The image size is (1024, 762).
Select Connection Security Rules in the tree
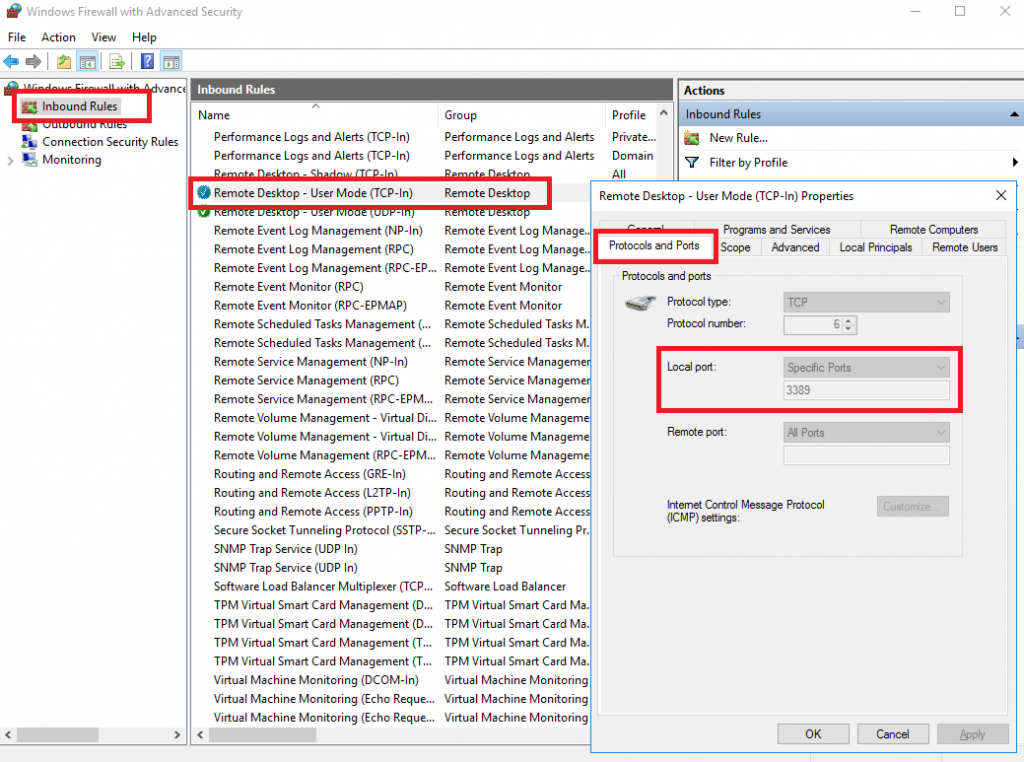[x=110, y=142]
